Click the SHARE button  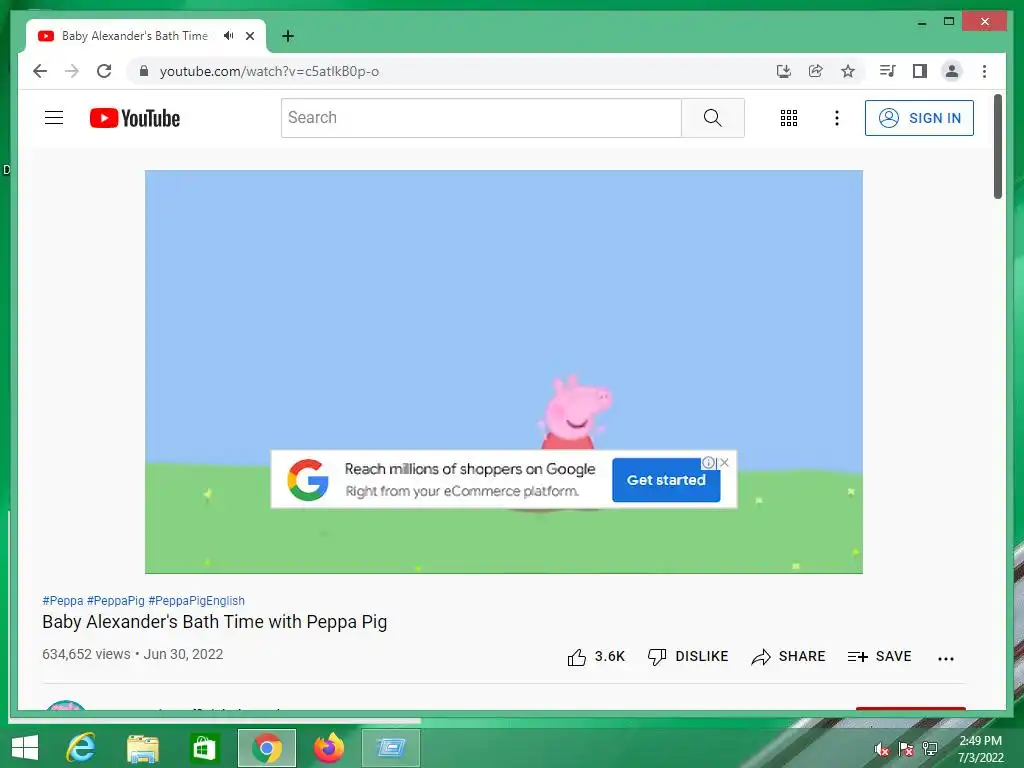[788, 656]
